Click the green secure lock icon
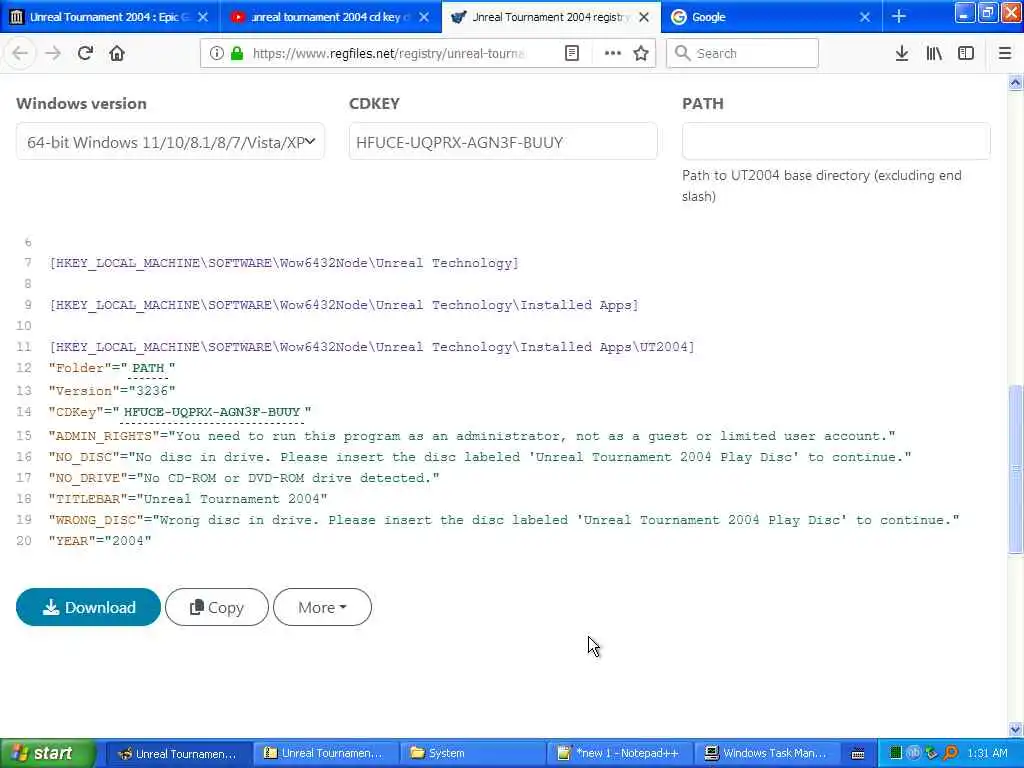 click(x=237, y=54)
